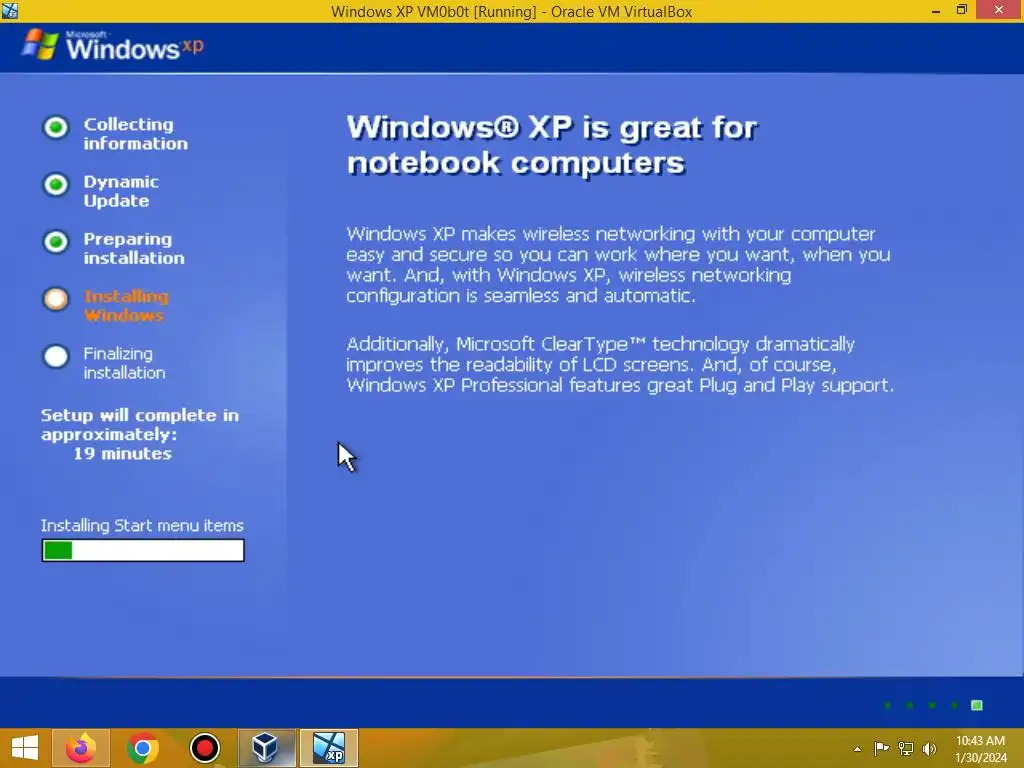
Task: Click the VirtualBox window title text
Action: coord(511,11)
